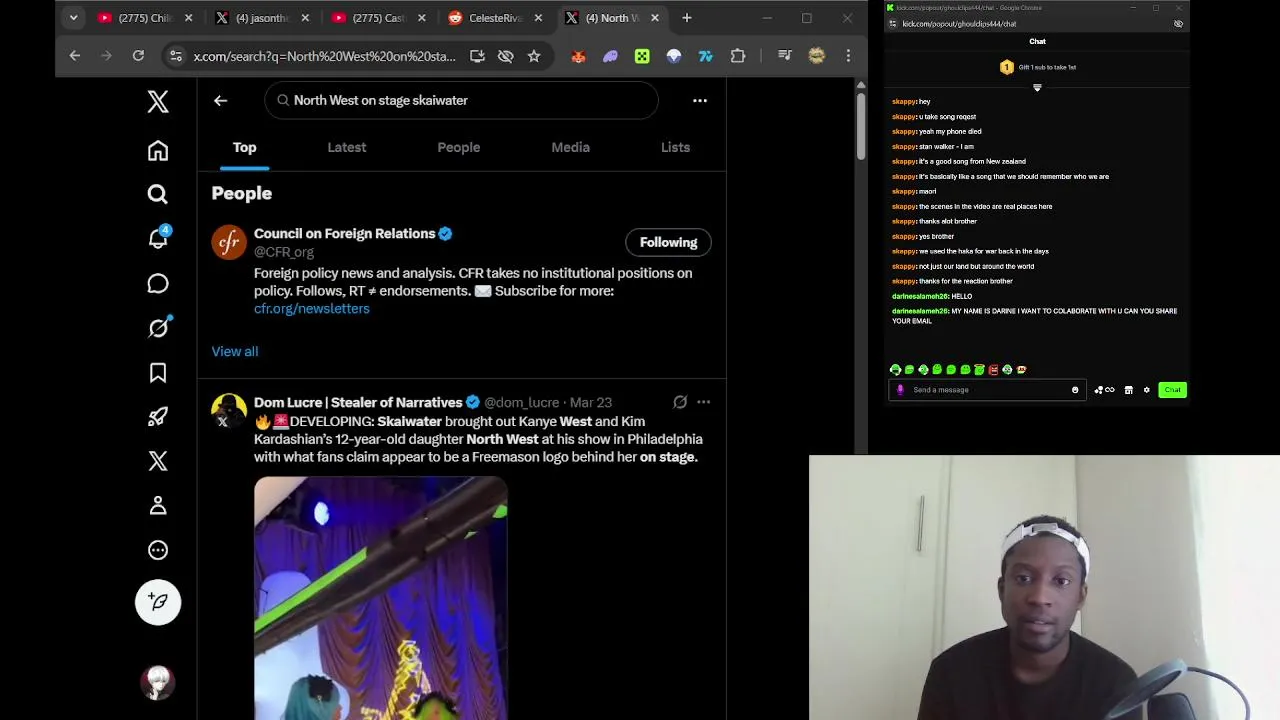Switch to the Media search tab
1280x720 pixels.
(571, 147)
